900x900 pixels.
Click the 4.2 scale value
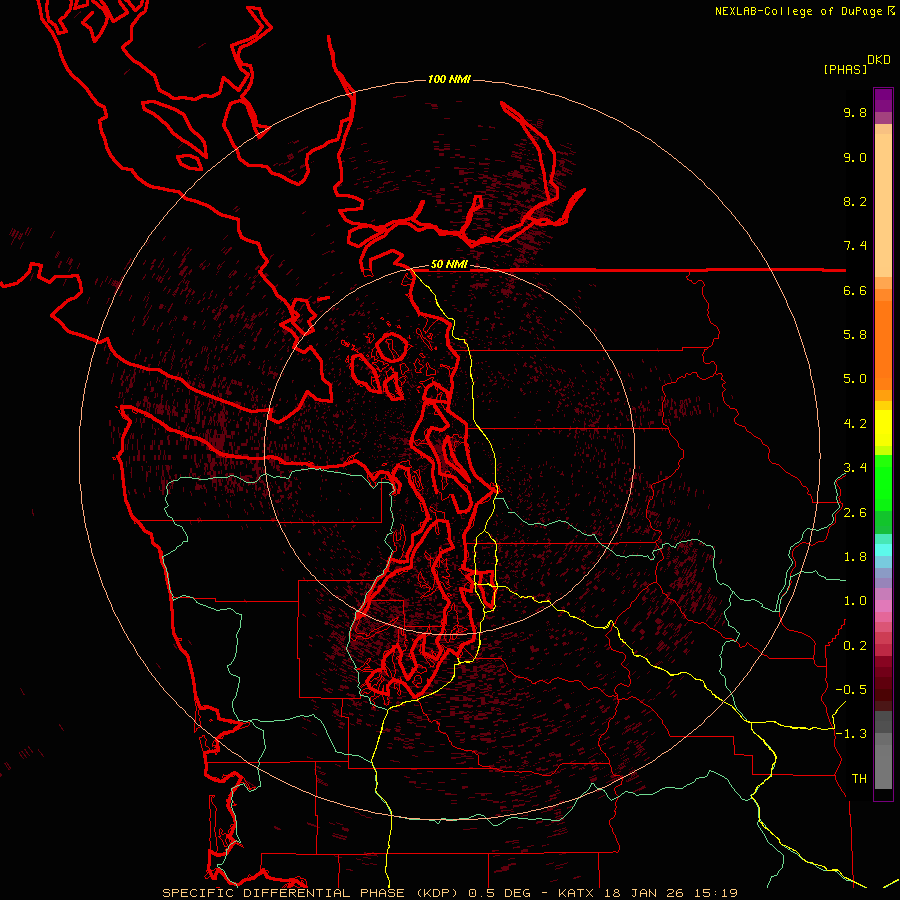855,424
